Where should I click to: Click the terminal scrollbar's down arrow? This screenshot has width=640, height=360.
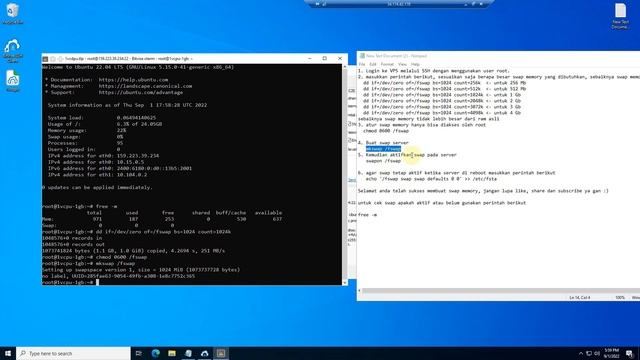(345, 282)
